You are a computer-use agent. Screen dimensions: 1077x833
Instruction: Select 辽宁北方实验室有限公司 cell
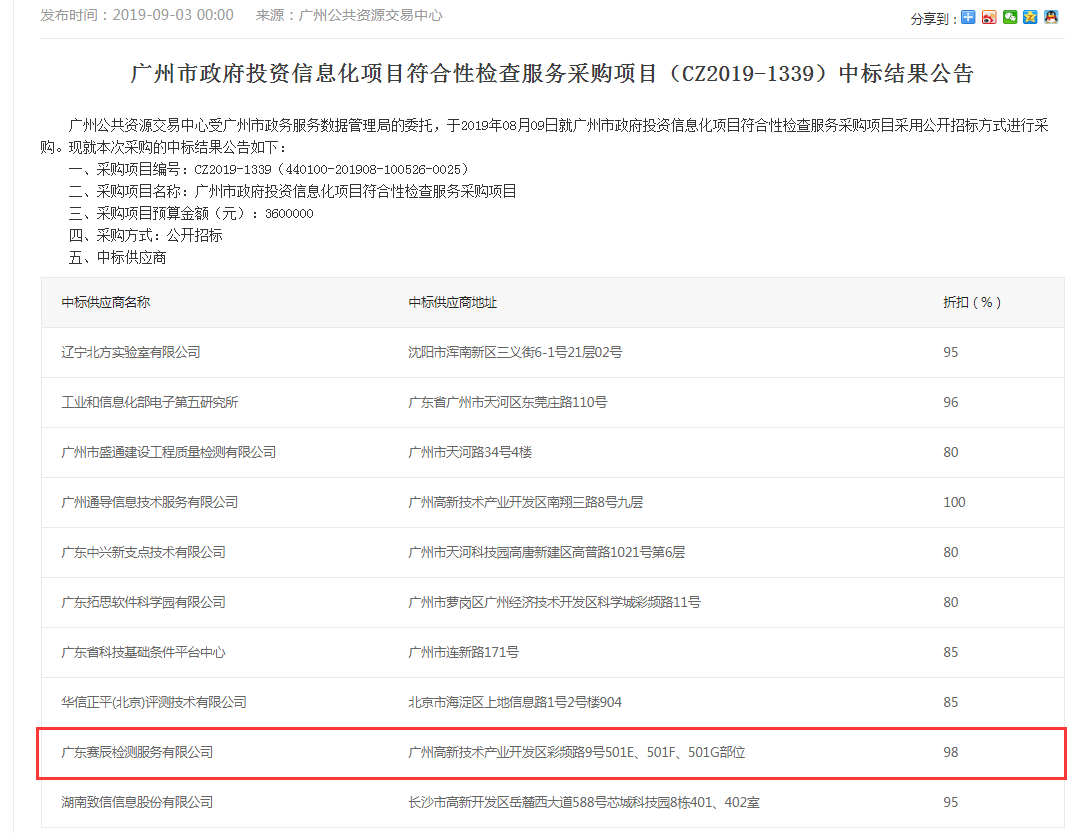coord(131,352)
